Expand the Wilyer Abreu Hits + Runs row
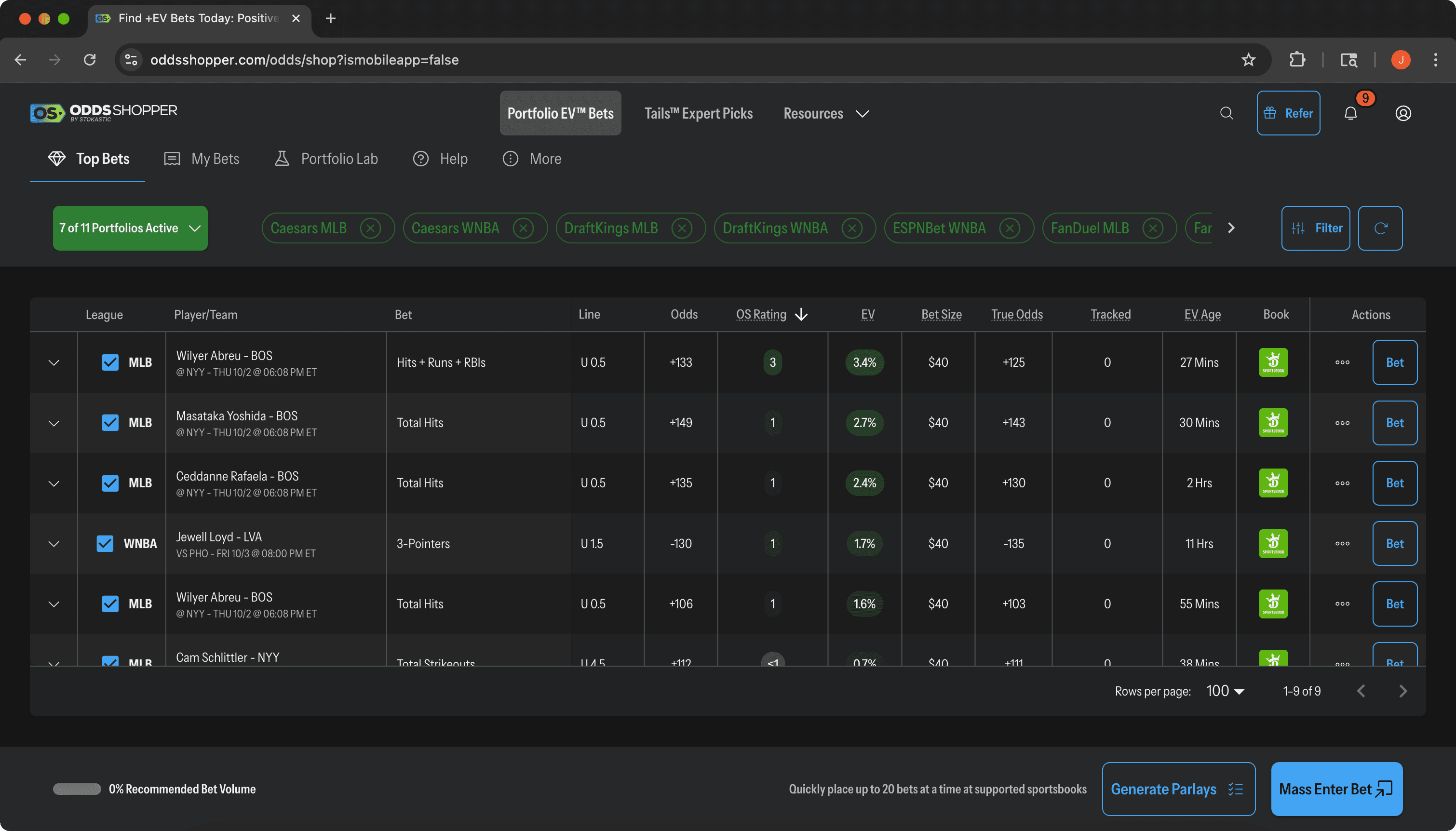Image resolution: width=1456 pixels, height=831 pixels. (x=53, y=362)
